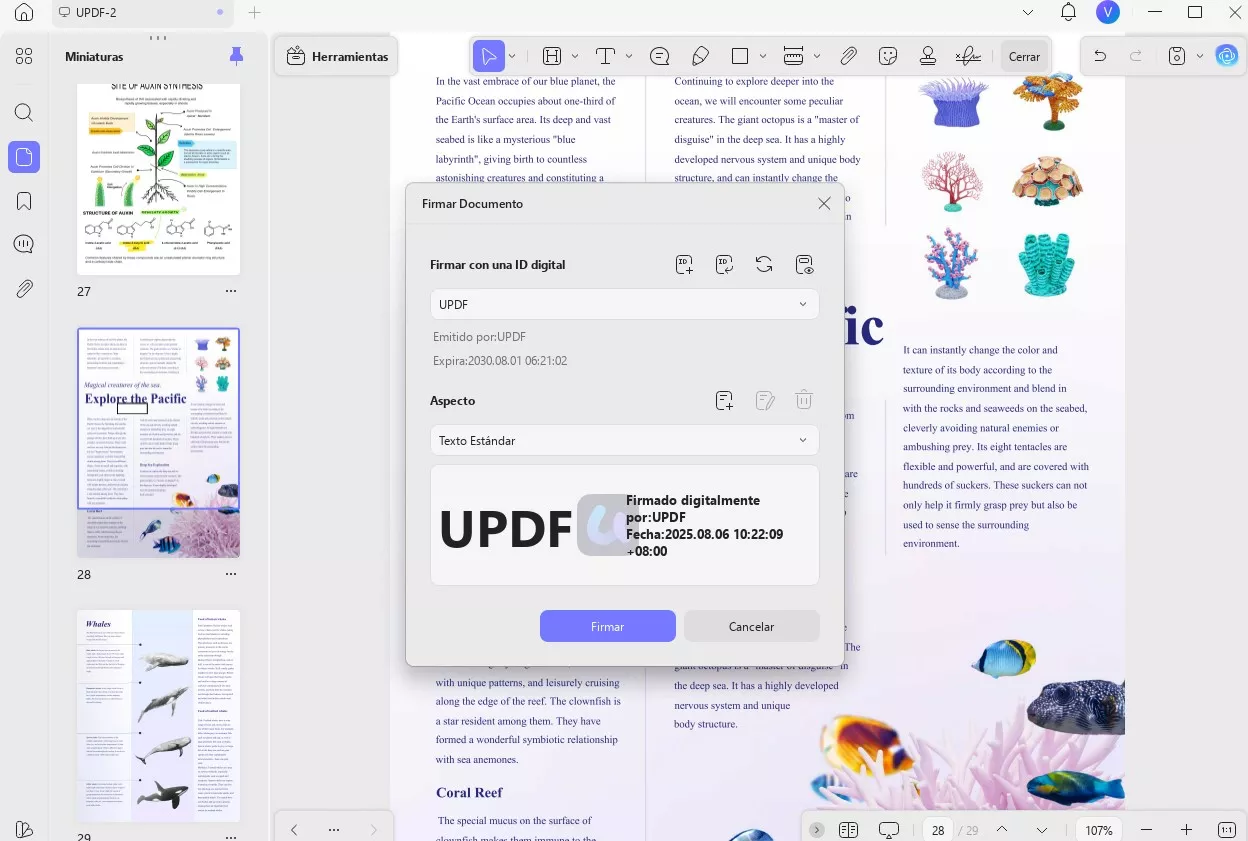This screenshot has width=1248, height=841.
Task: Create a new digital ID icon
Action: (685, 265)
